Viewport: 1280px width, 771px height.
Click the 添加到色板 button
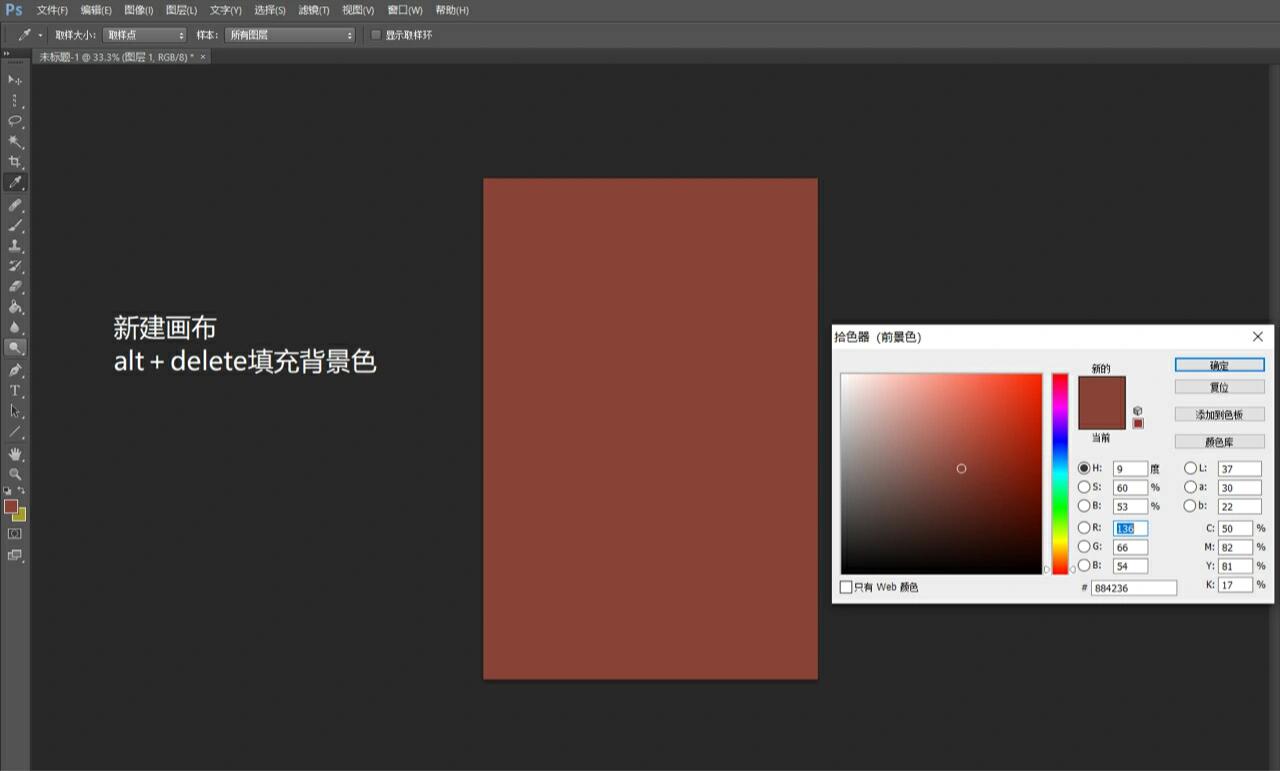(1219, 414)
